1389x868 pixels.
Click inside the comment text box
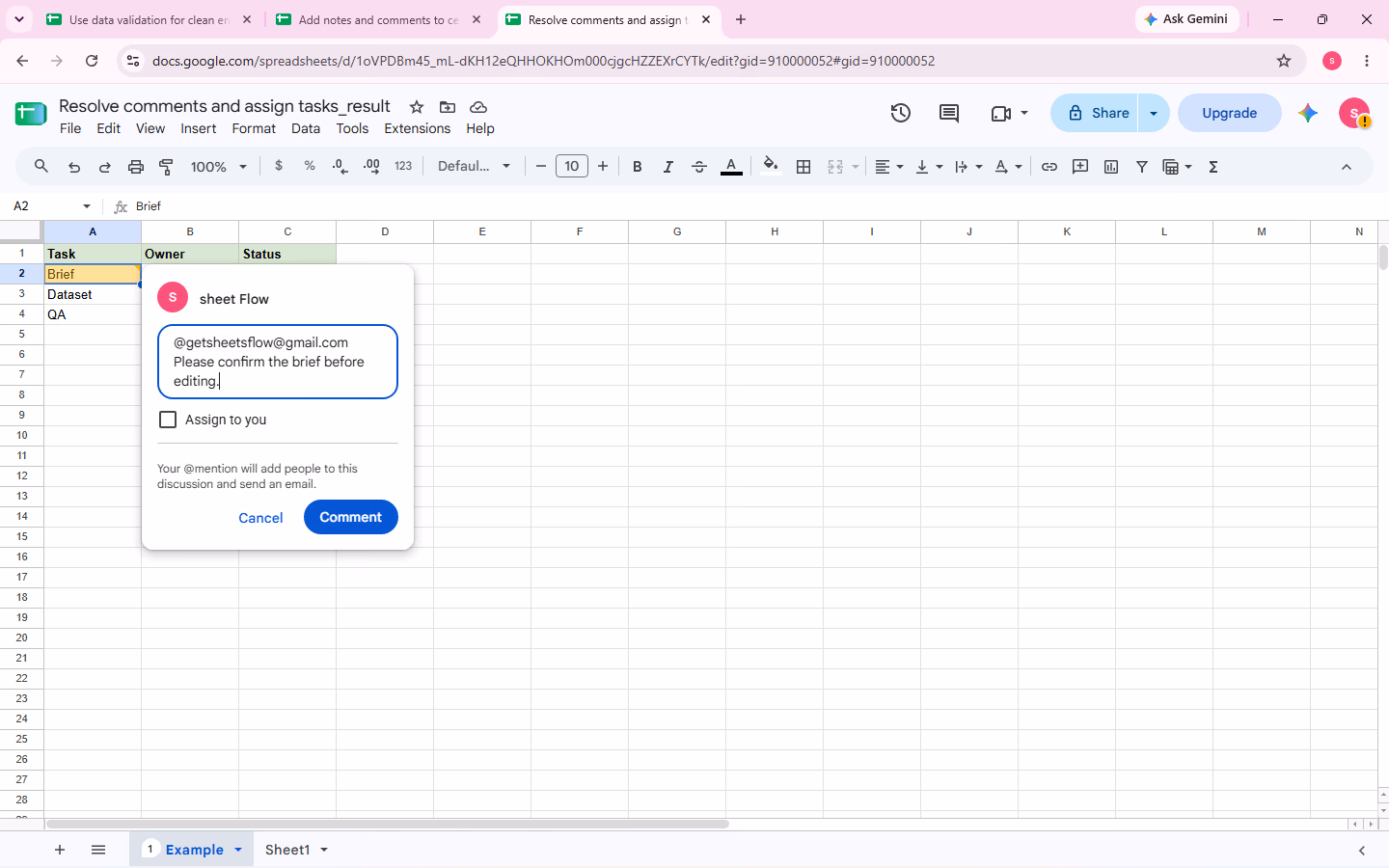(x=278, y=362)
